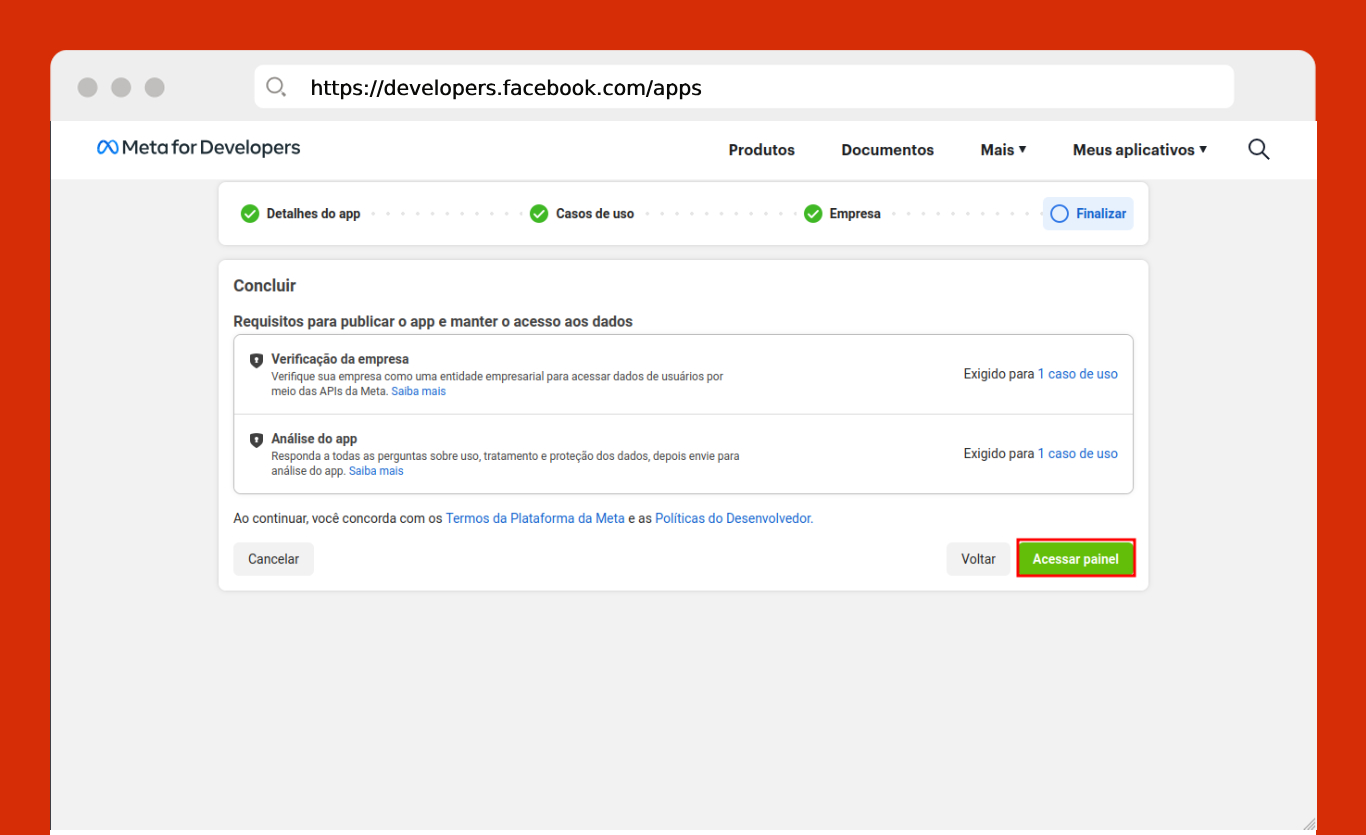Click the shield icon beside Análise do app
Screen dimensions: 1366x835
[256, 440]
